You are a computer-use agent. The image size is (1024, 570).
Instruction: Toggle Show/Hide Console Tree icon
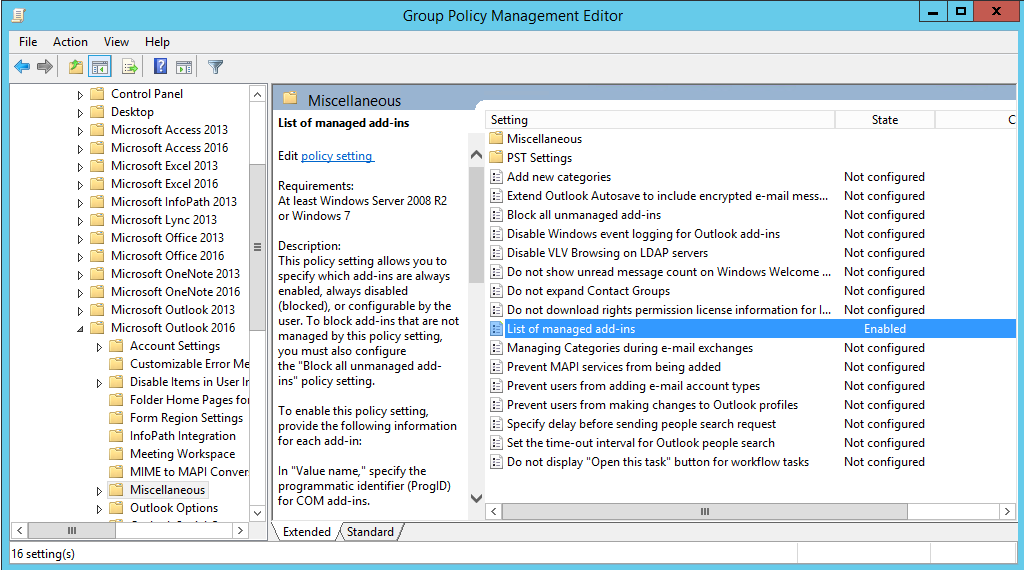tap(100, 67)
